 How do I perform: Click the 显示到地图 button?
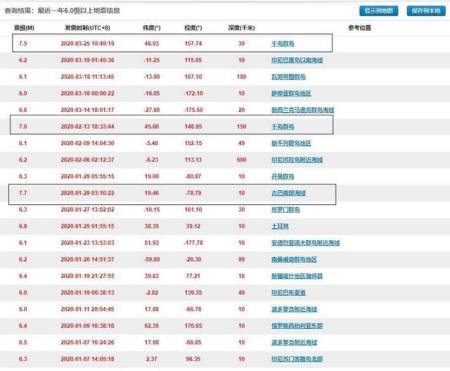378,11
